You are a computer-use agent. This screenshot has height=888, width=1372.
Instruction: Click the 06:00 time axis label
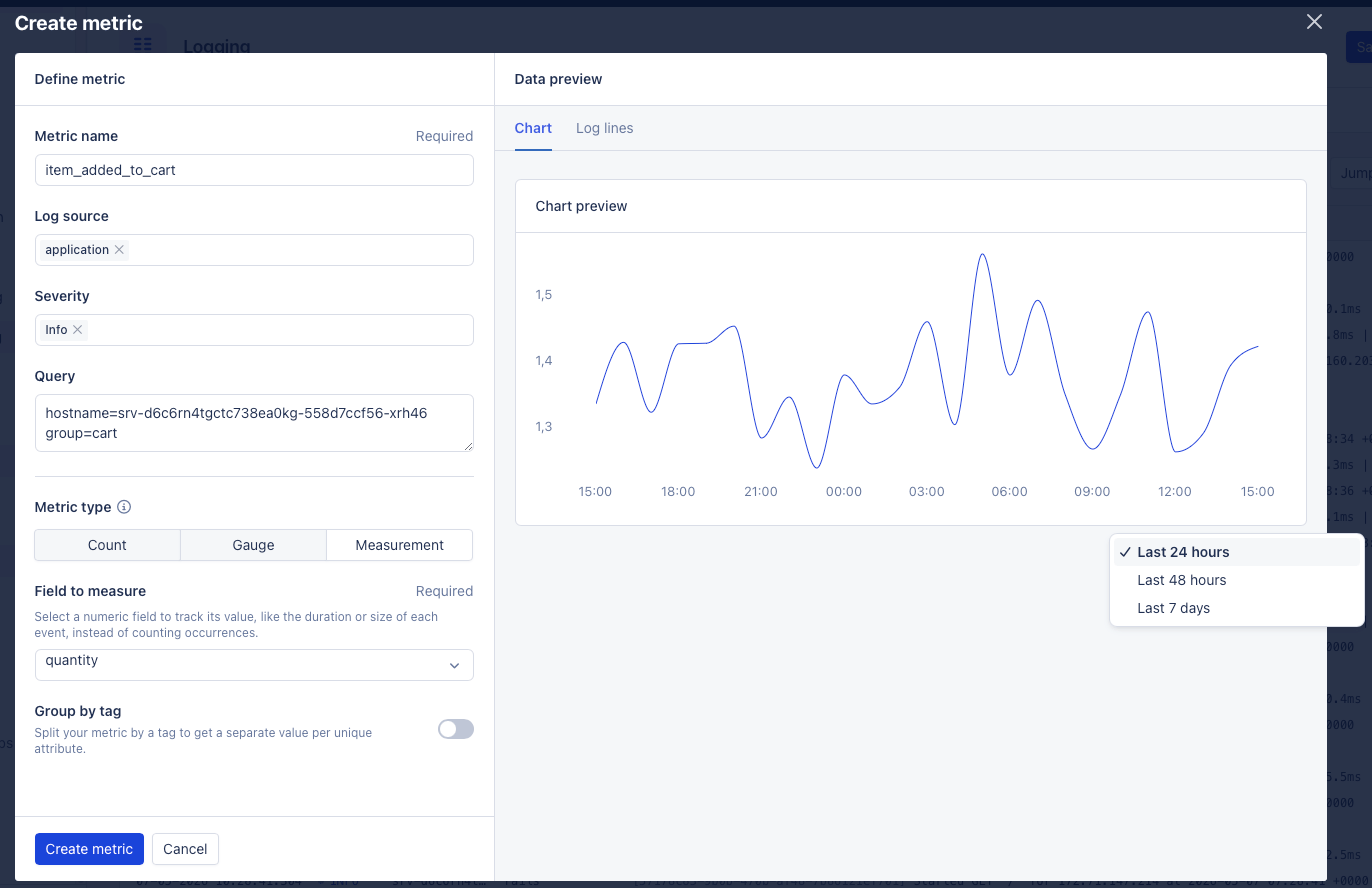[x=1009, y=491]
